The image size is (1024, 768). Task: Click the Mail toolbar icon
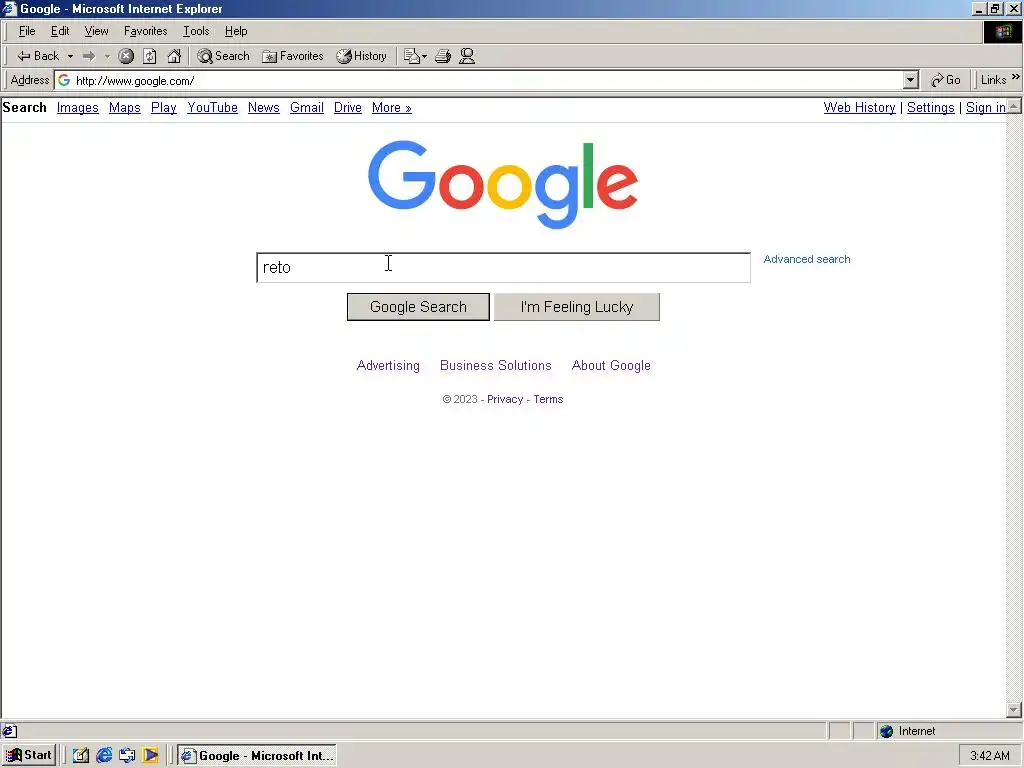point(415,56)
